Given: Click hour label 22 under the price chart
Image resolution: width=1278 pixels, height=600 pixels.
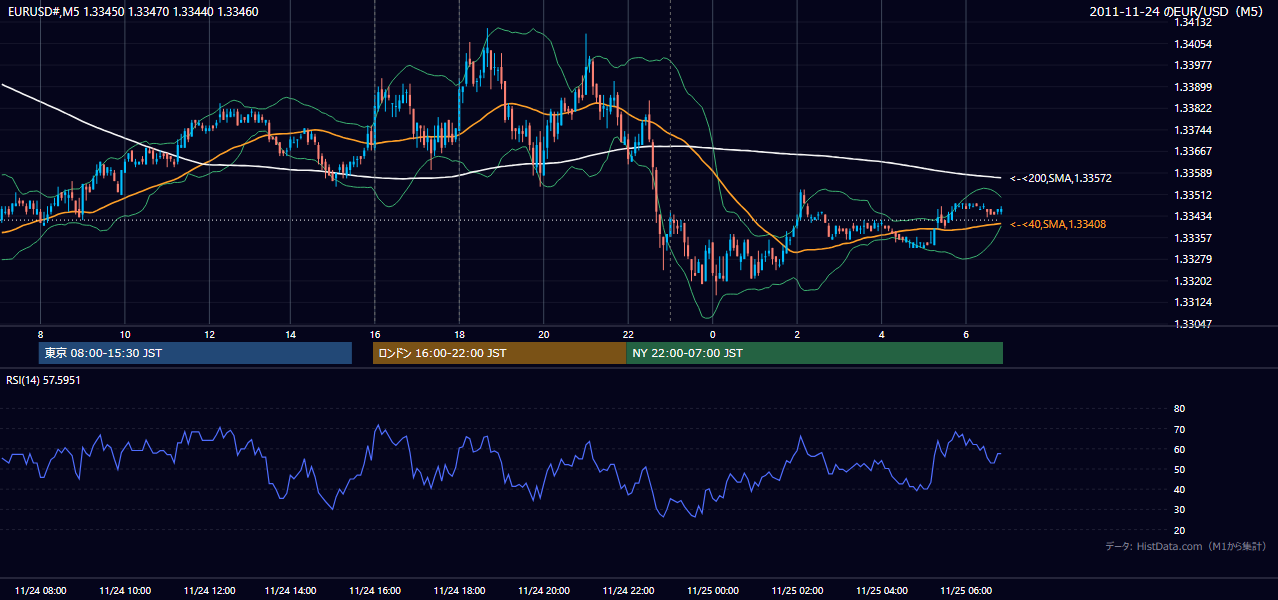Looking at the screenshot, I should tap(628, 334).
